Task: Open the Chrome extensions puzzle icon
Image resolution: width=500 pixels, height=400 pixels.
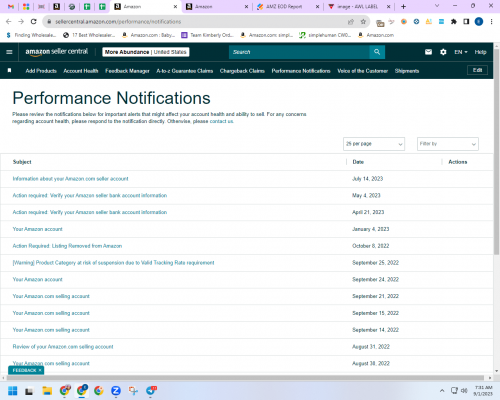Action: (x=454, y=22)
